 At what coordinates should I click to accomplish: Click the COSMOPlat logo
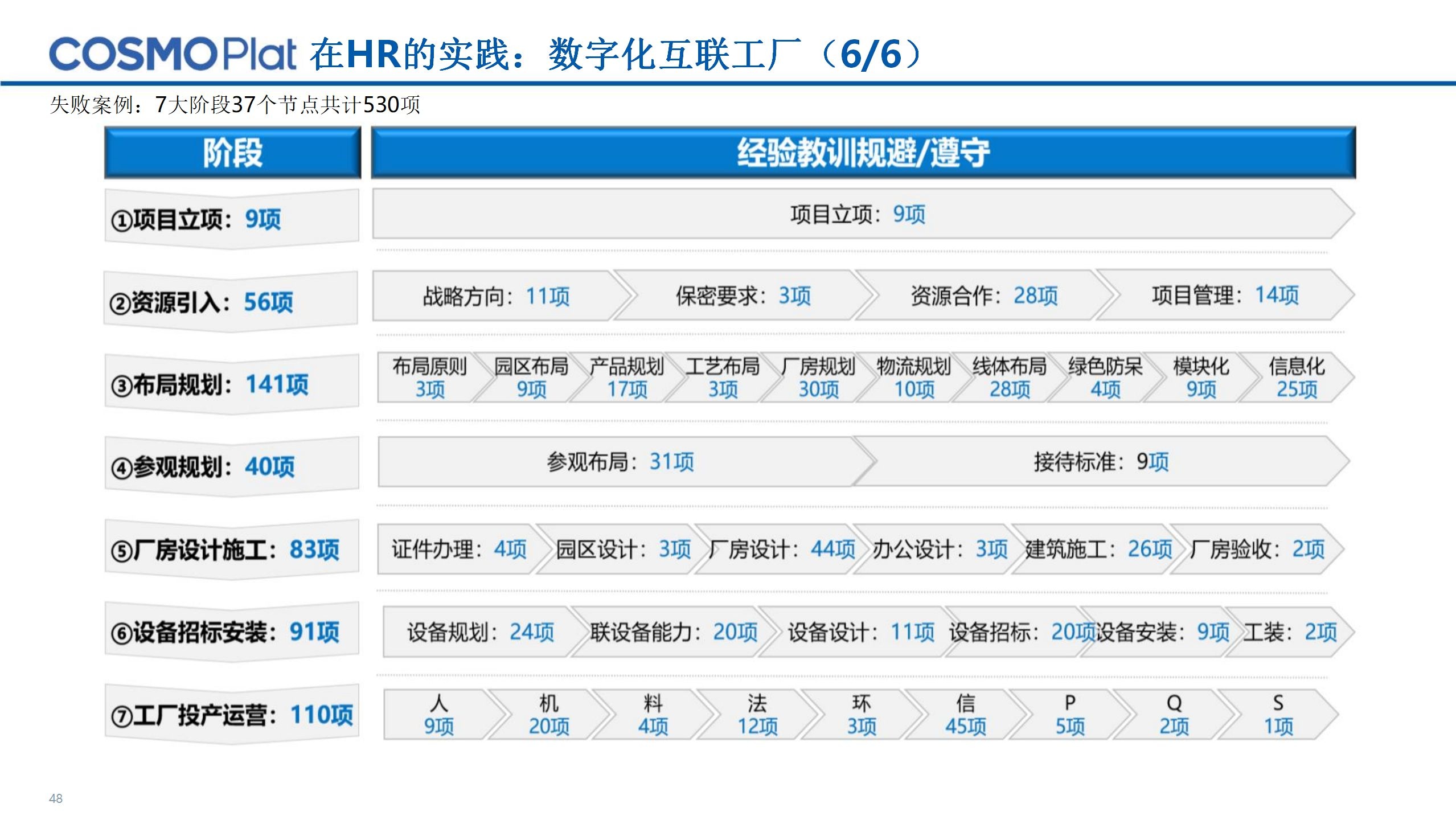(172, 54)
